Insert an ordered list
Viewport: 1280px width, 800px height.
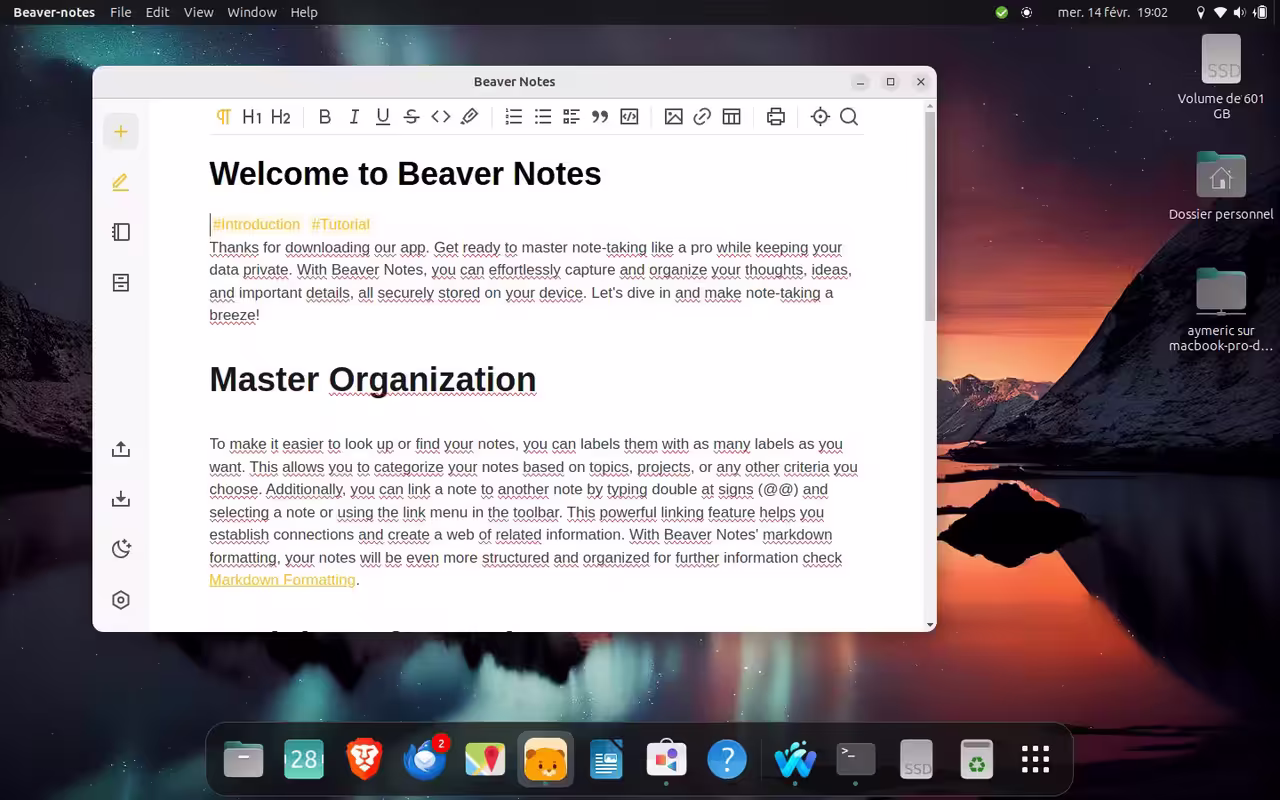pos(514,117)
